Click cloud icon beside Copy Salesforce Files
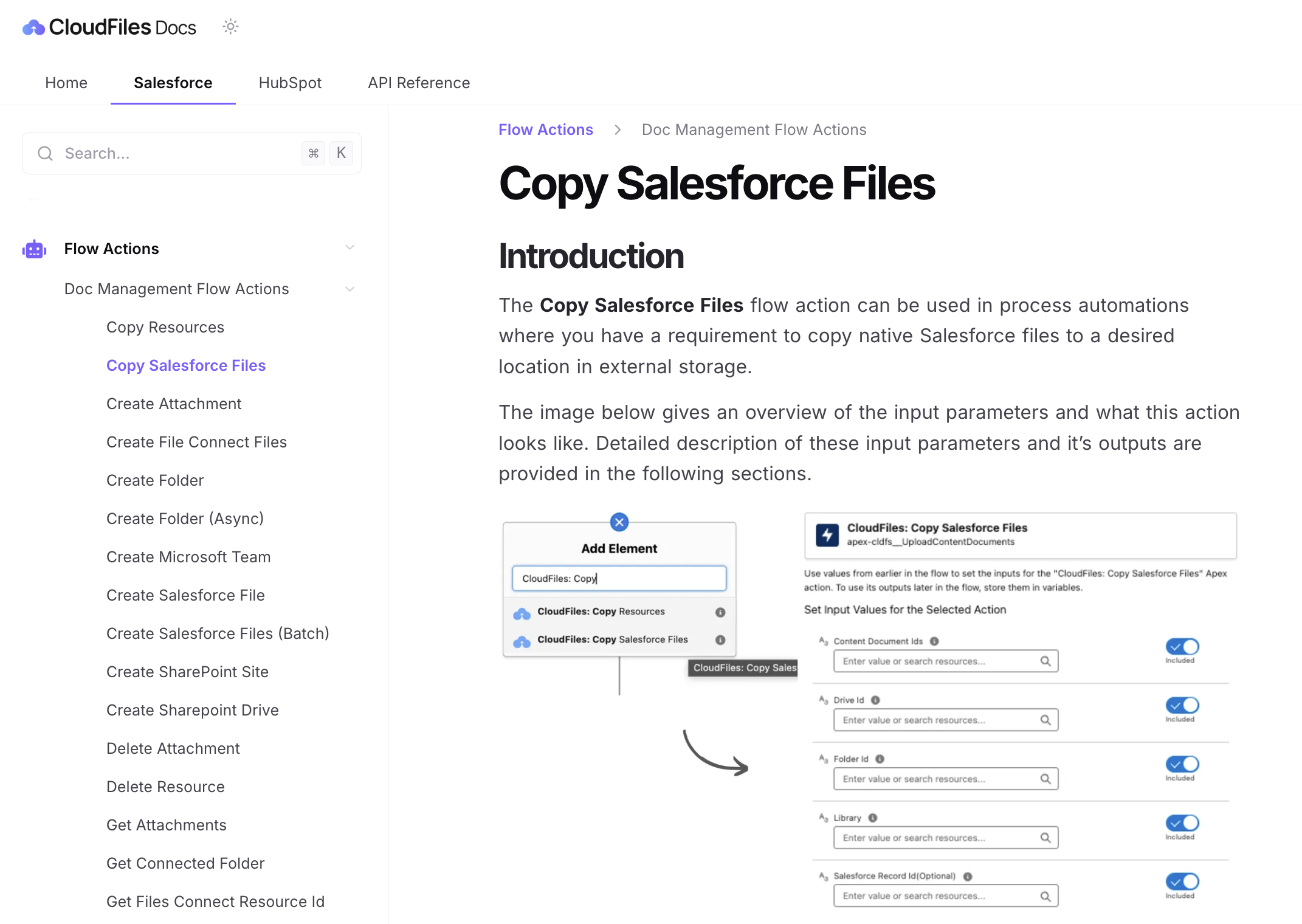The width and height of the screenshot is (1302, 924). (x=522, y=641)
